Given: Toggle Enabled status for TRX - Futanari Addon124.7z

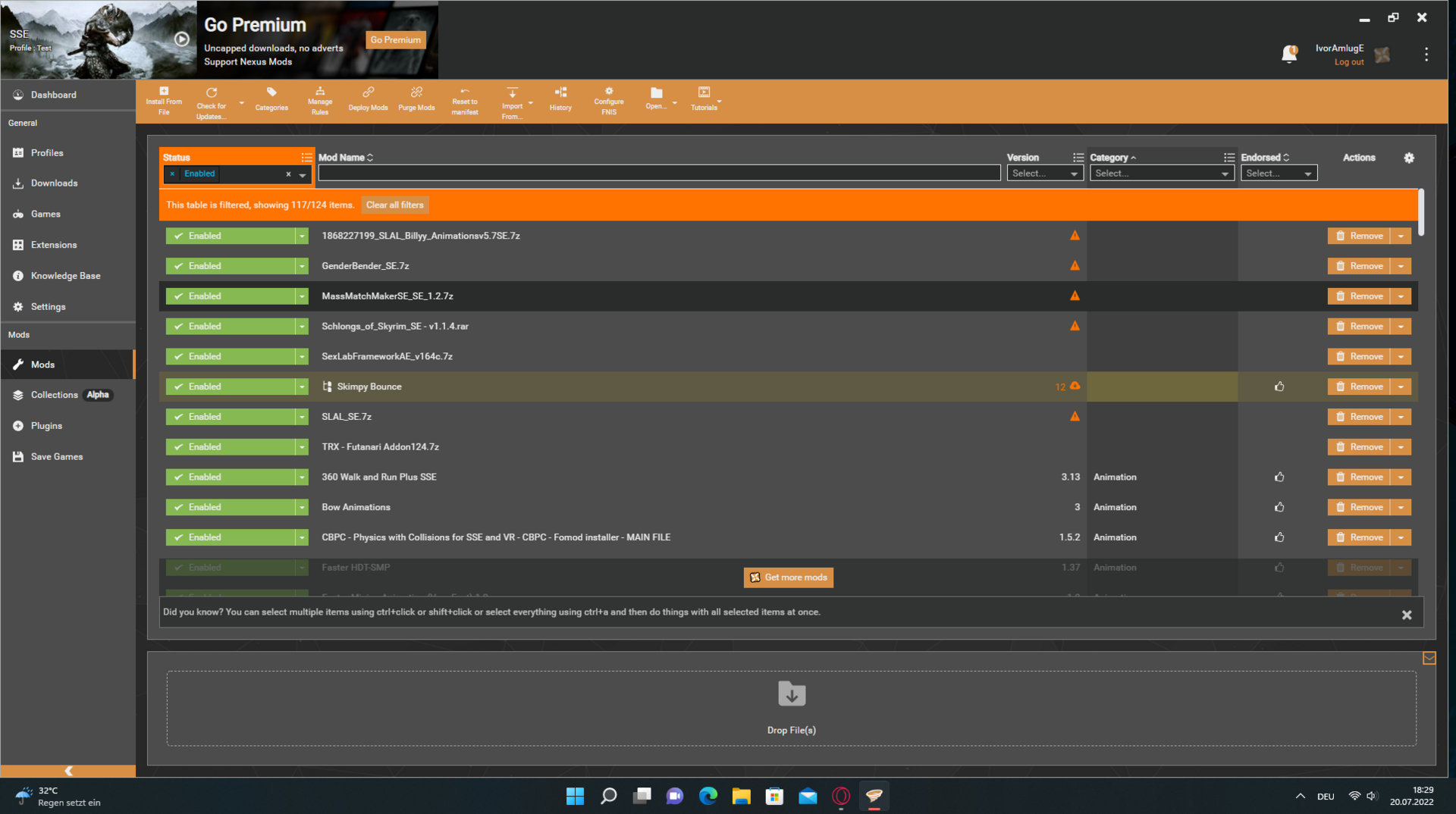Looking at the screenshot, I should (230, 447).
